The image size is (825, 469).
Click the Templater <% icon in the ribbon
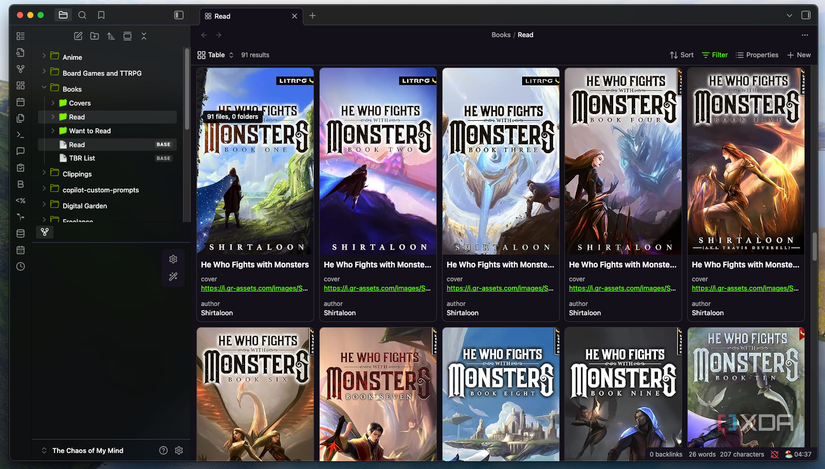coord(21,201)
